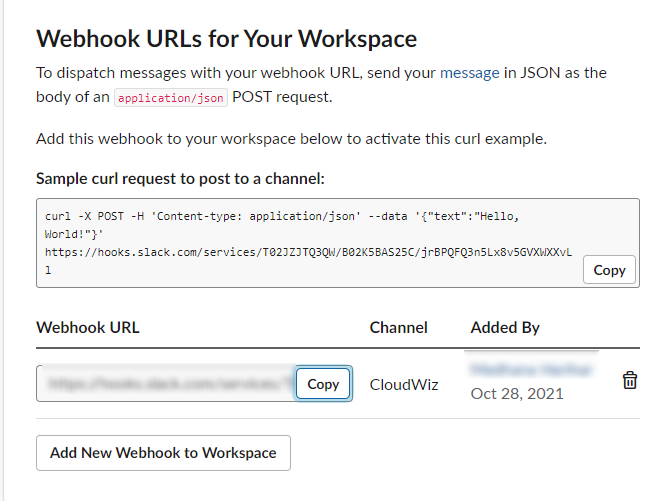Click the Channel column header
This screenshot has height=501, width=669.
(x=398, y=327)
